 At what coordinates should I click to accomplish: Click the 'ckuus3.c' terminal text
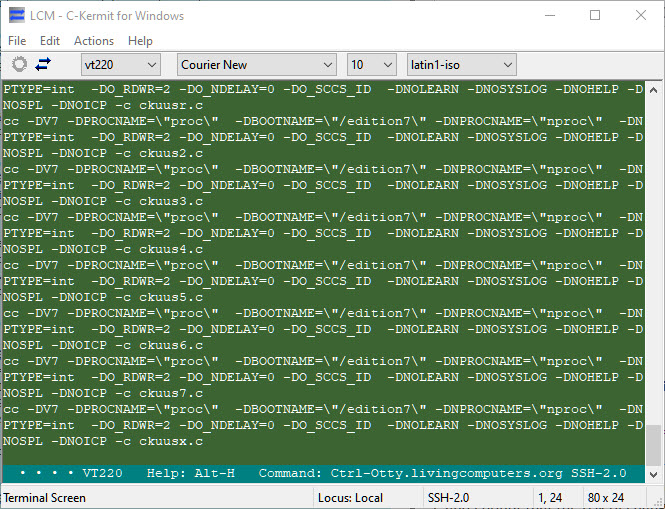coord(171,201)
